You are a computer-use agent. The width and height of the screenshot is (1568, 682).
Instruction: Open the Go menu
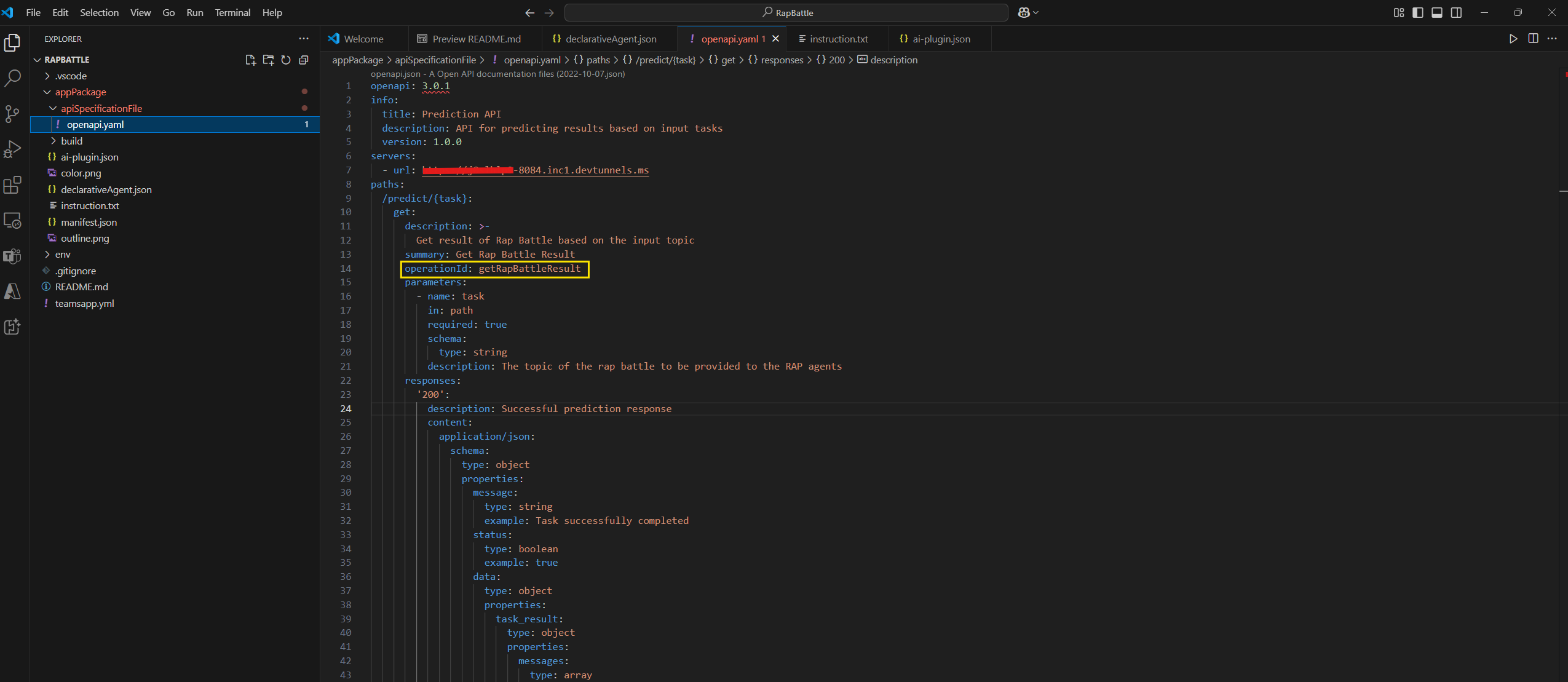[x=168, y=12]
